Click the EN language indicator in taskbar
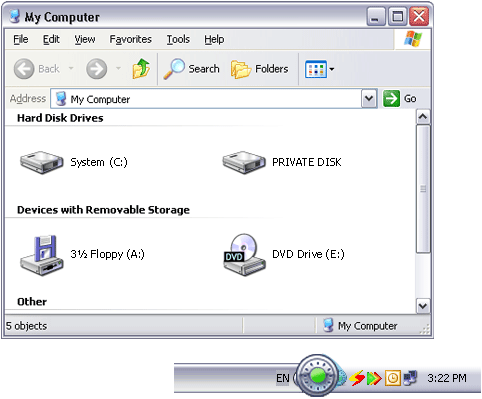 pos(282,378)
